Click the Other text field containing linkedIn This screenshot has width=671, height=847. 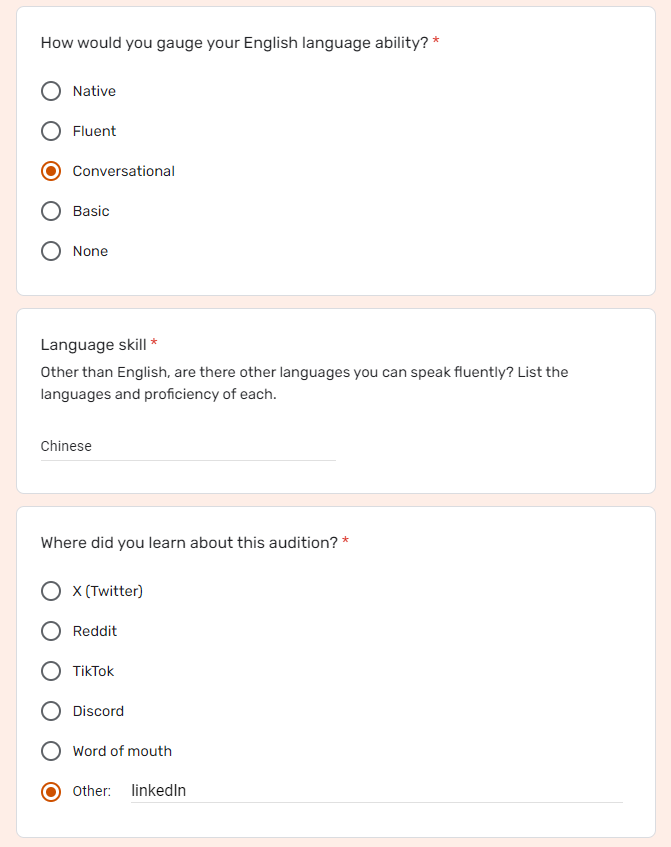(x=377, y=791)
